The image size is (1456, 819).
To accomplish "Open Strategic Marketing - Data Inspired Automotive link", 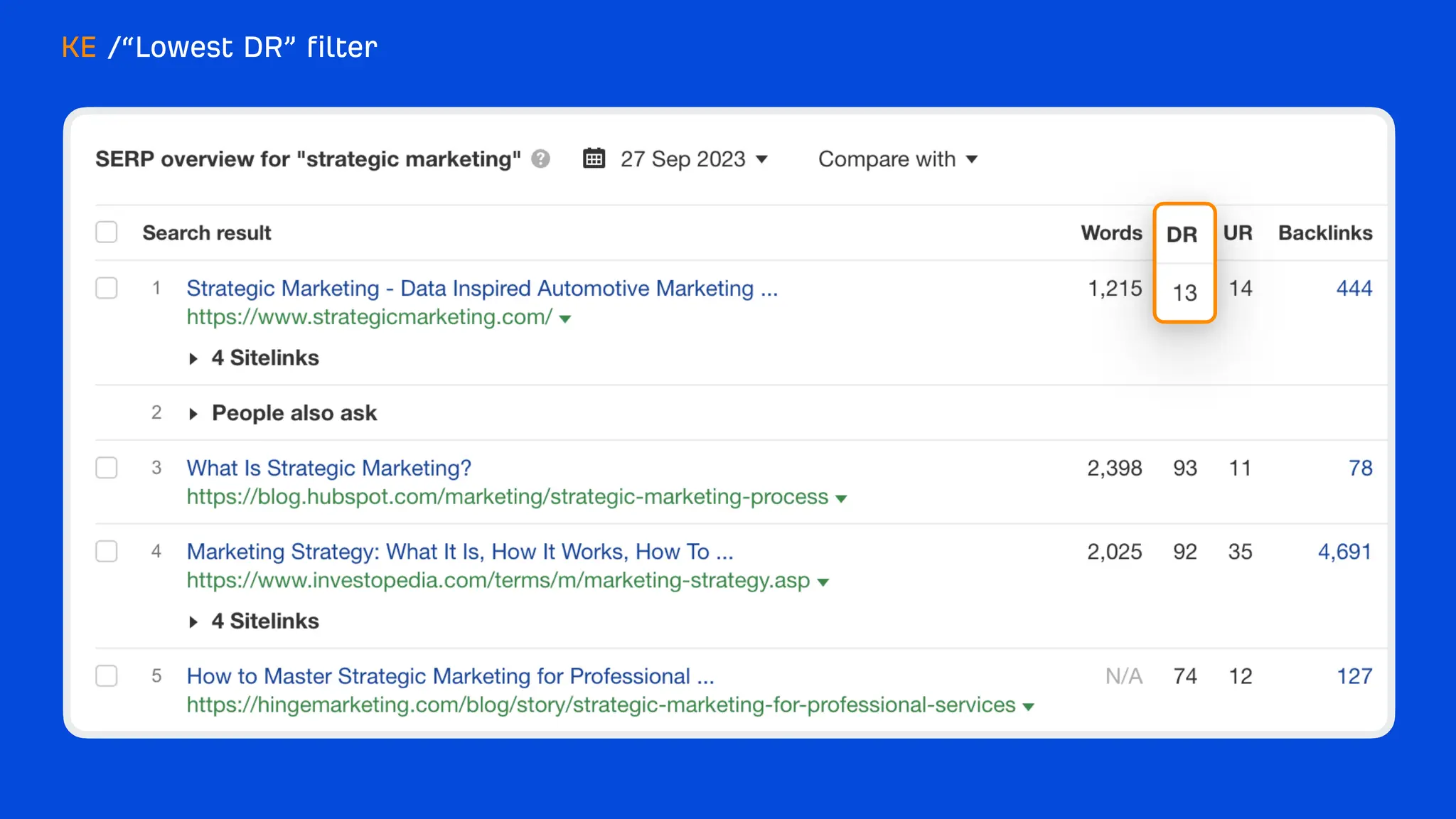I will 482,288.
